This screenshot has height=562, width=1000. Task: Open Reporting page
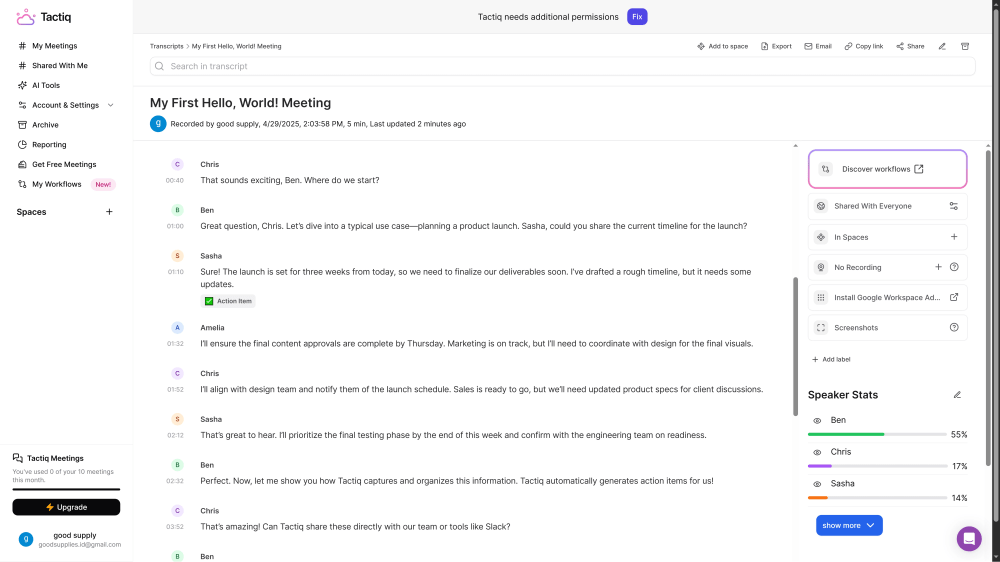49,145
